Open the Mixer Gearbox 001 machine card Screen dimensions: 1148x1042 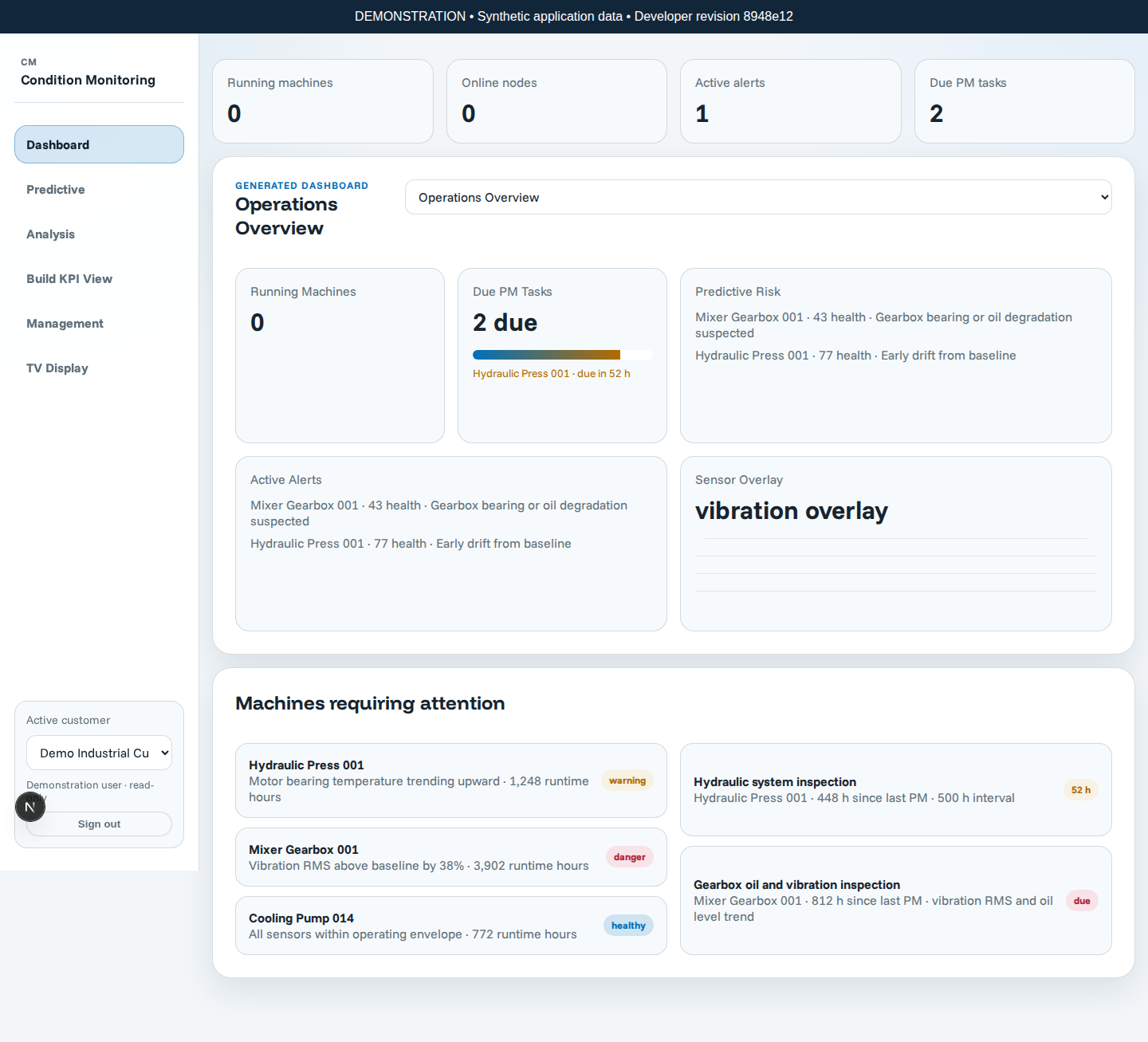tap(451, 857)
